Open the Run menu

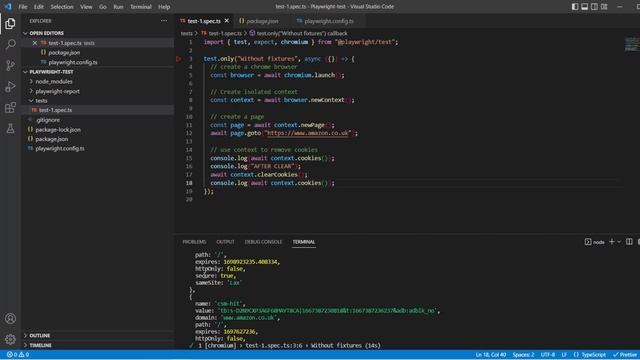pos(118,7)
